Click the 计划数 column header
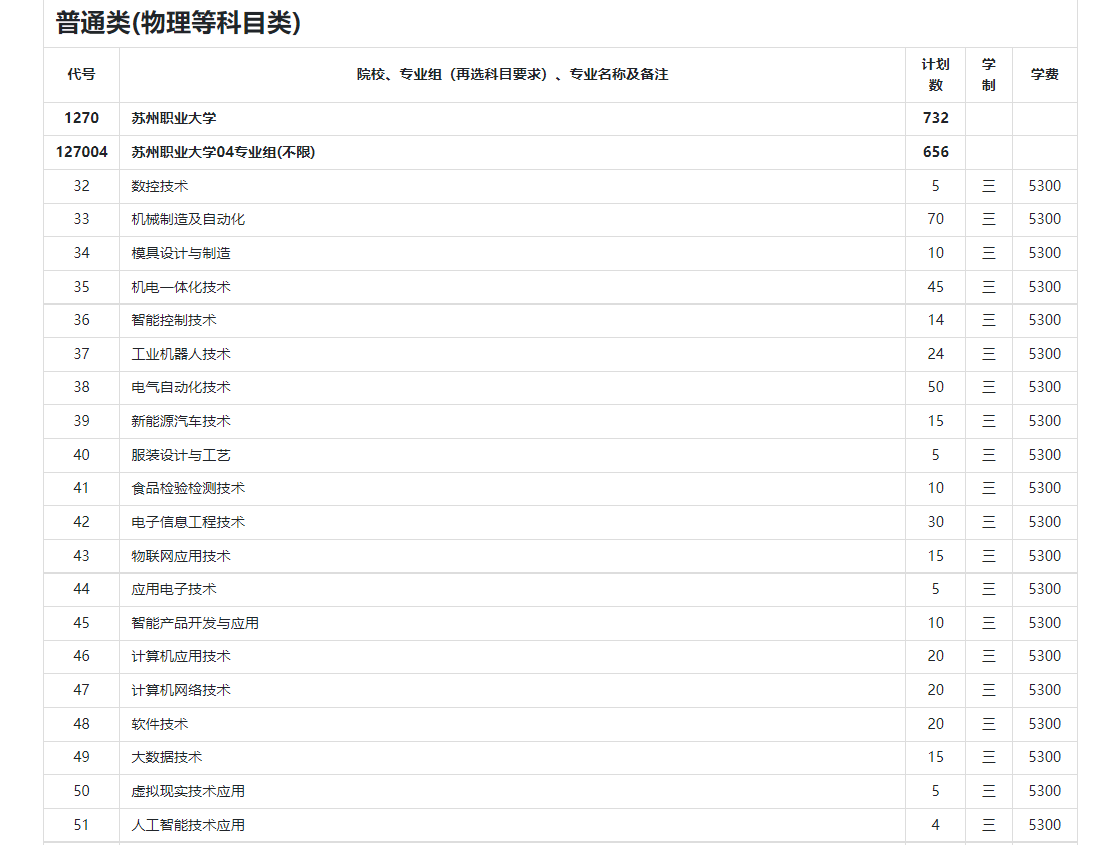Image resolution: width=1096 pixels, height=845 pixels. click(x=935, y=75)
